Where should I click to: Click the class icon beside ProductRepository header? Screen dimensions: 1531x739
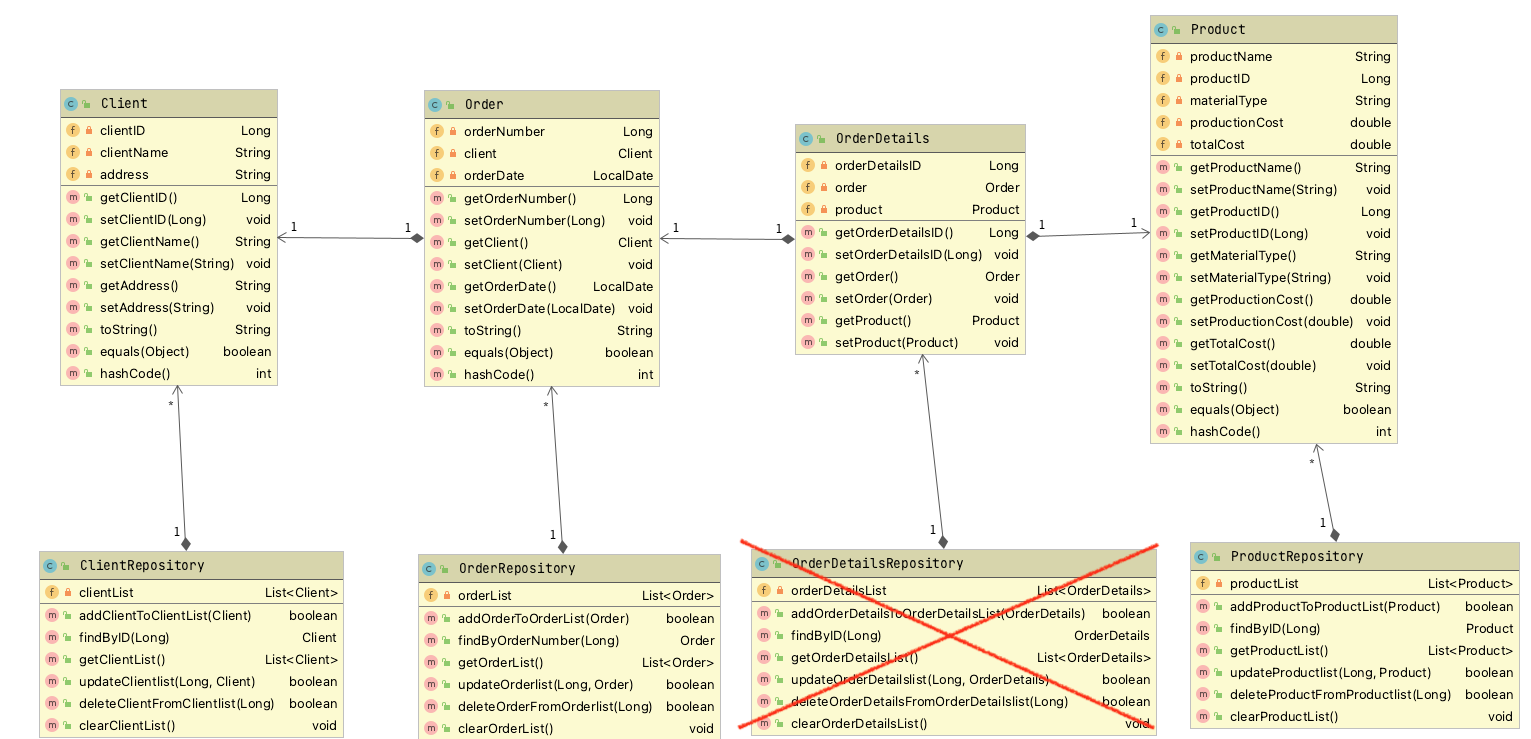1201,556
